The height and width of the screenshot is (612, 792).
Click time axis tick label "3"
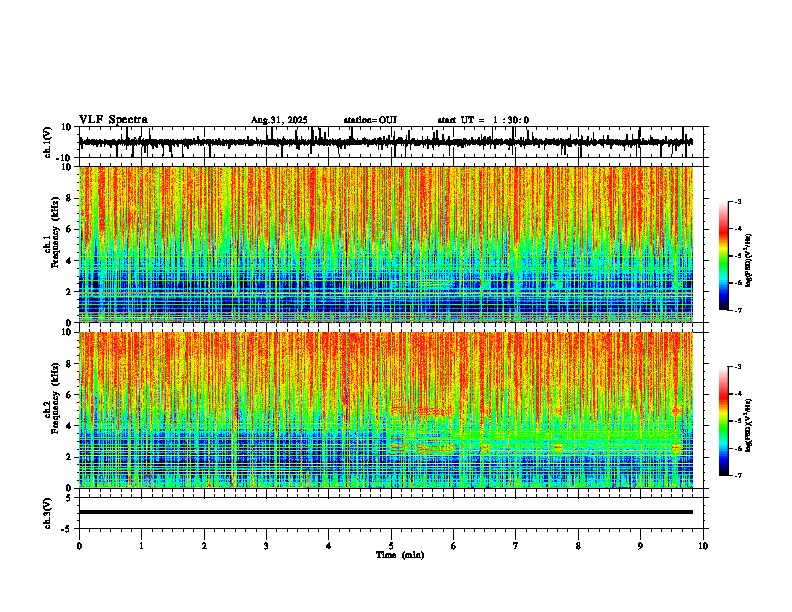(x=266, y=546)
